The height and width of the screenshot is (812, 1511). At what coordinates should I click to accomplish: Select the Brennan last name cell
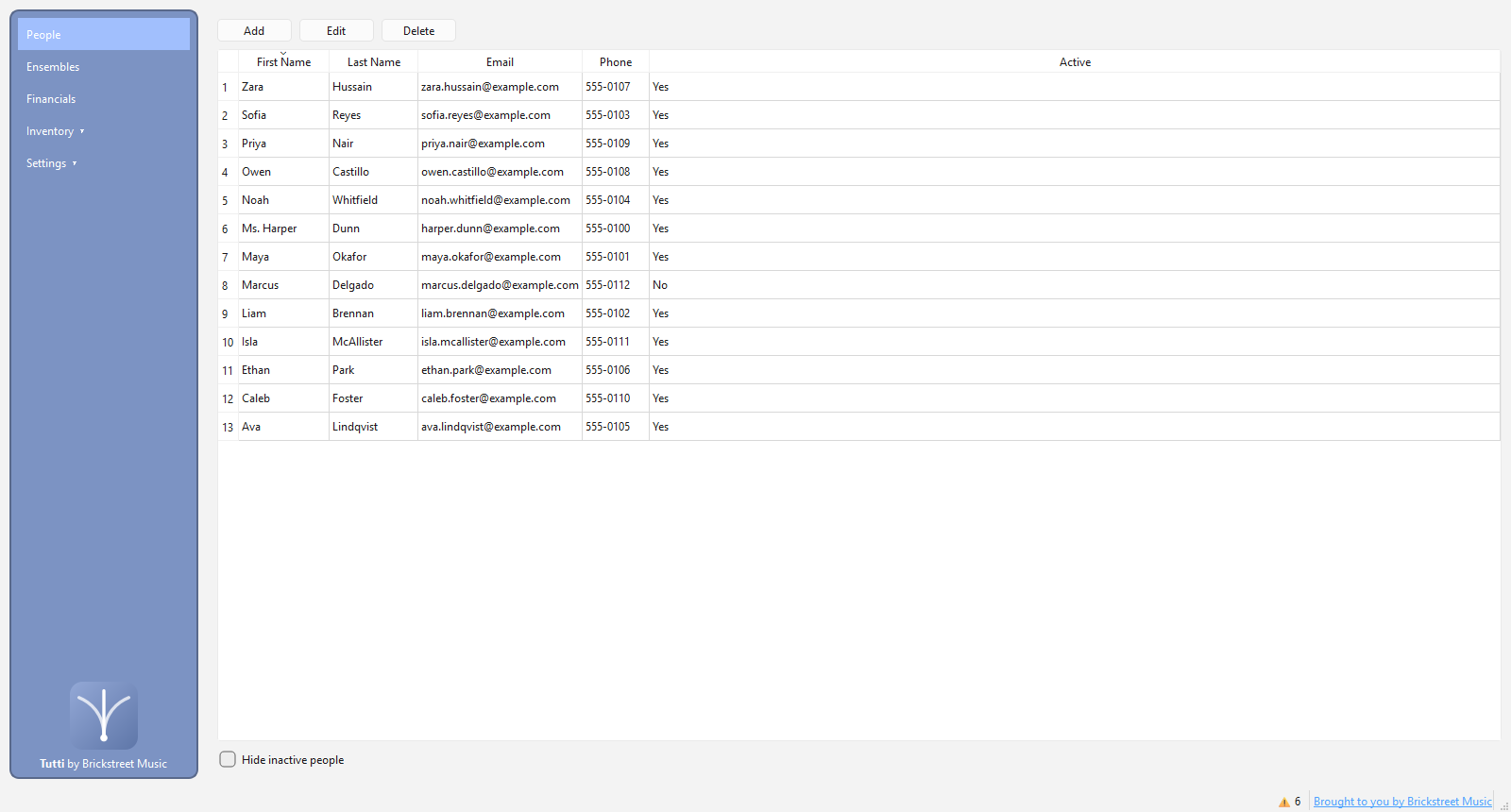tap(374, 313)
